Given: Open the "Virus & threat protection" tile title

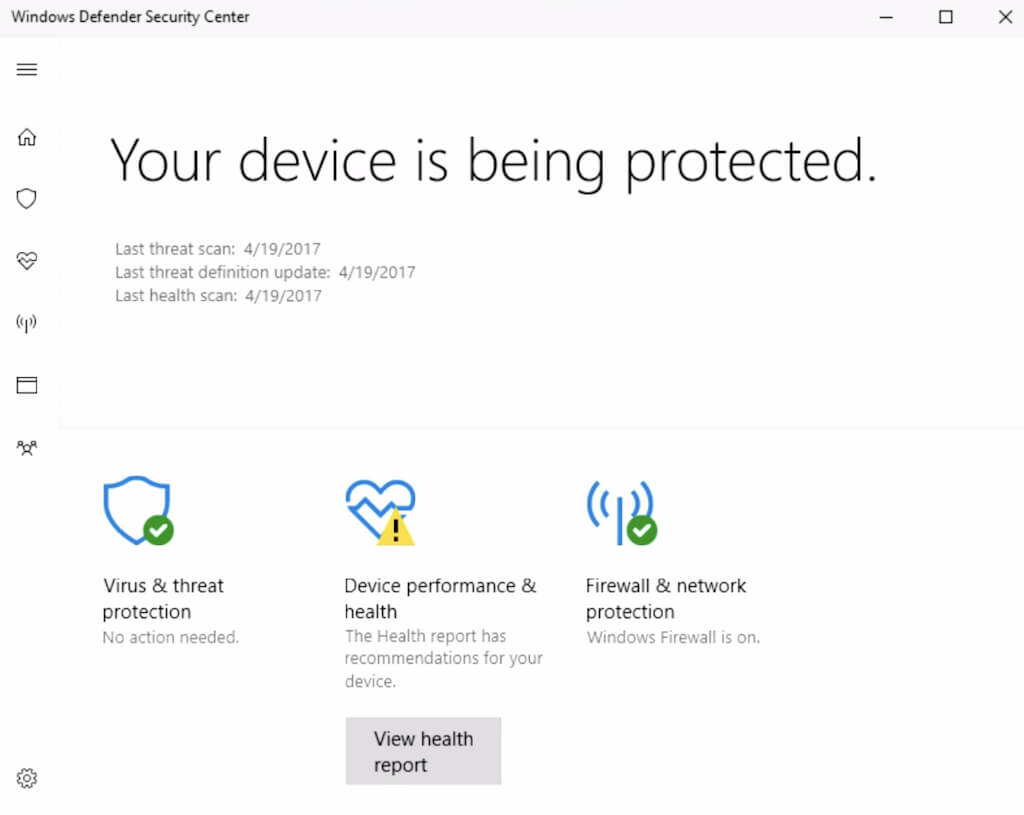Looking at the screenshot, I should pyautogui.click(x=163, y=598).
